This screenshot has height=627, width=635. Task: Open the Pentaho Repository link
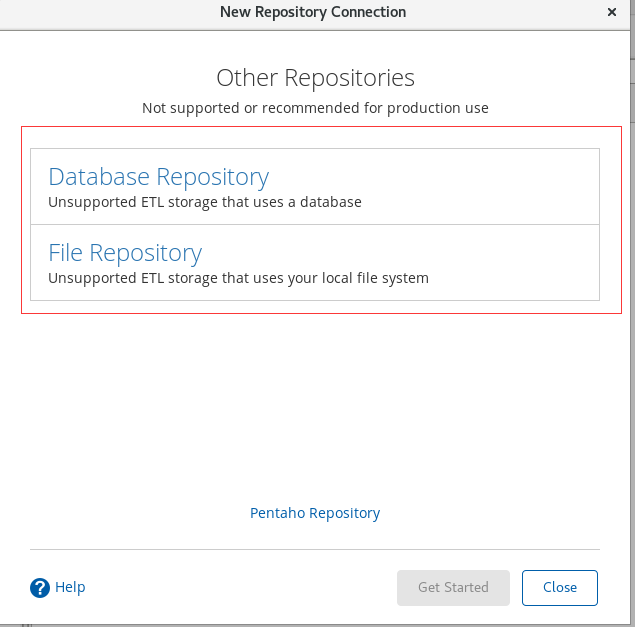tap(315, 513)
